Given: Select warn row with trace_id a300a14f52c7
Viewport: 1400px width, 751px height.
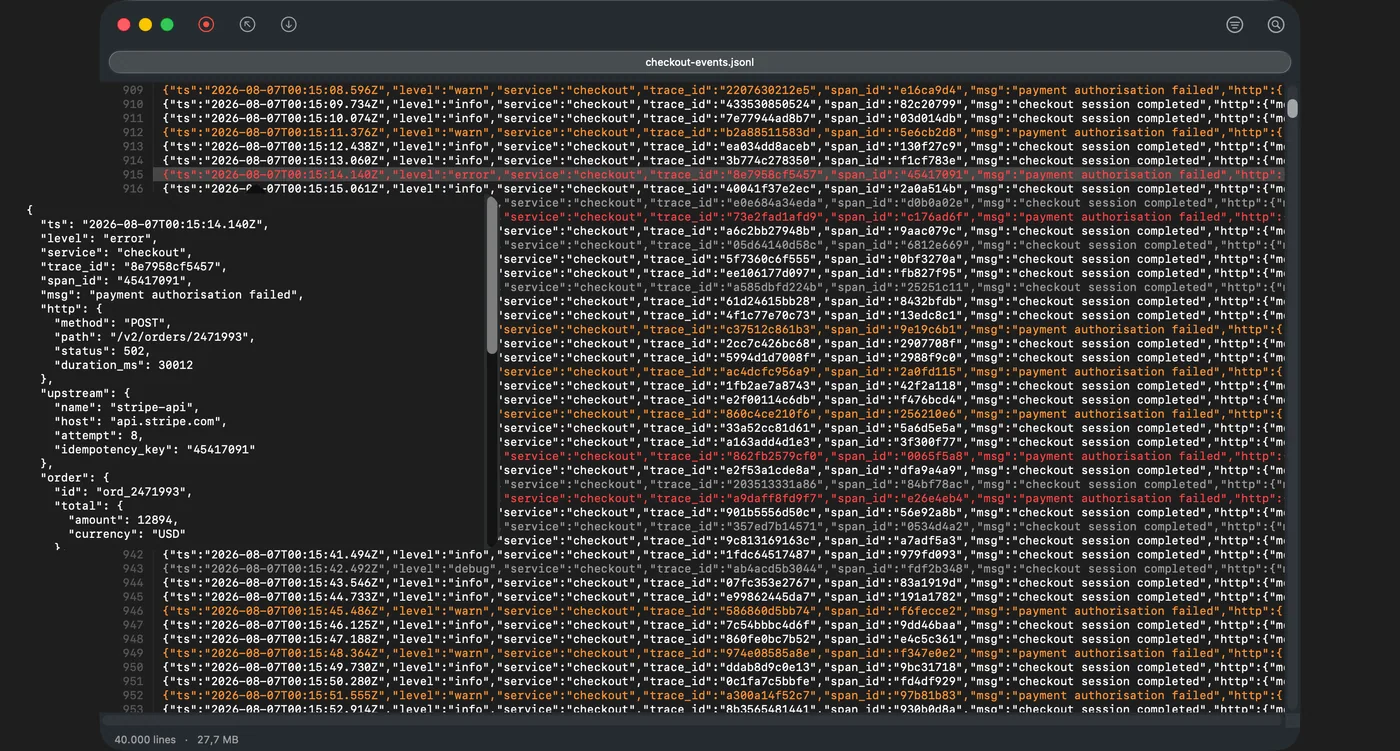Looking at the screenshot, I should click(721, 695).
